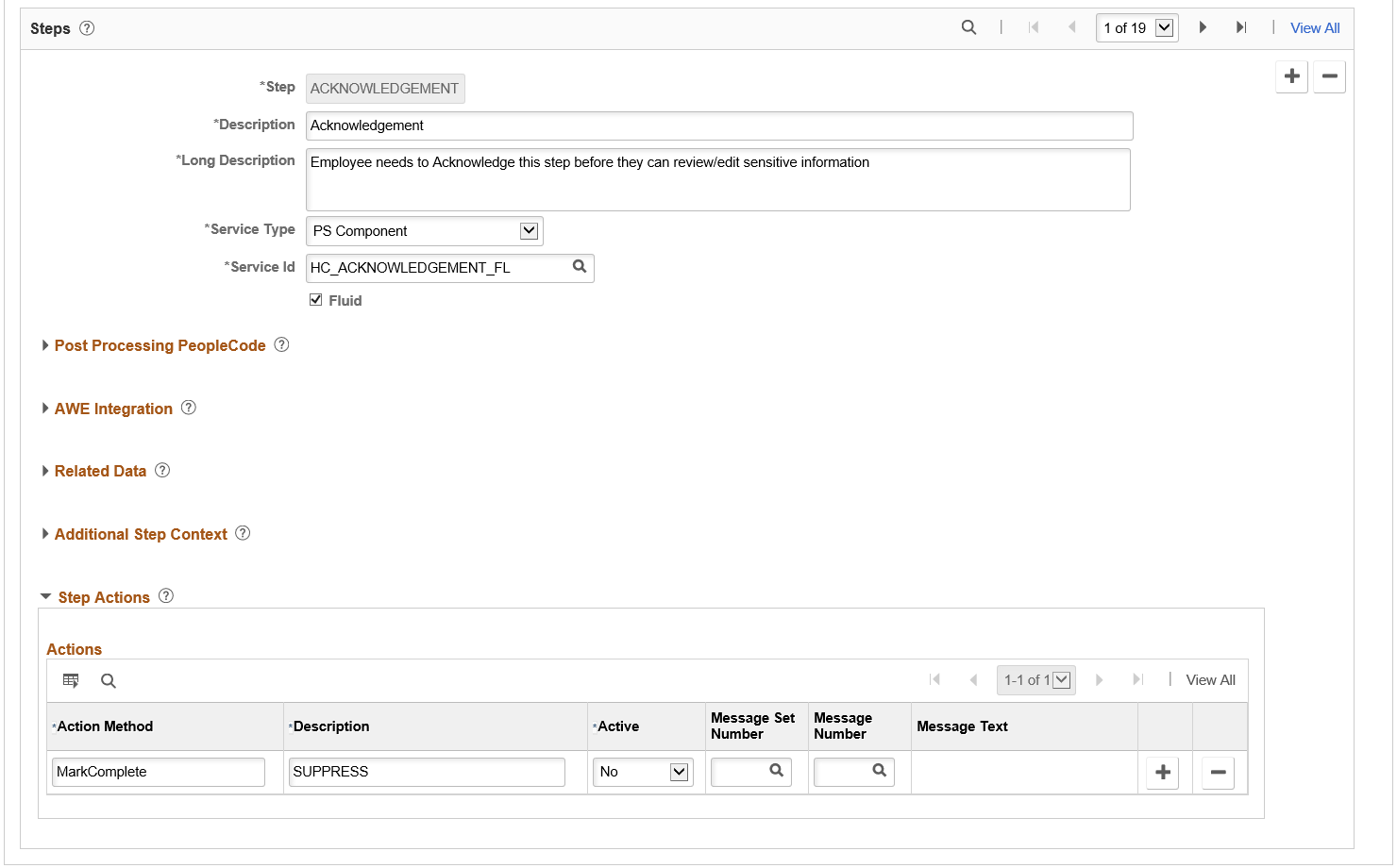Screen dimensions: 1397x868
Task: Look up Message Set Number
Action: click(x=777, y=771)
